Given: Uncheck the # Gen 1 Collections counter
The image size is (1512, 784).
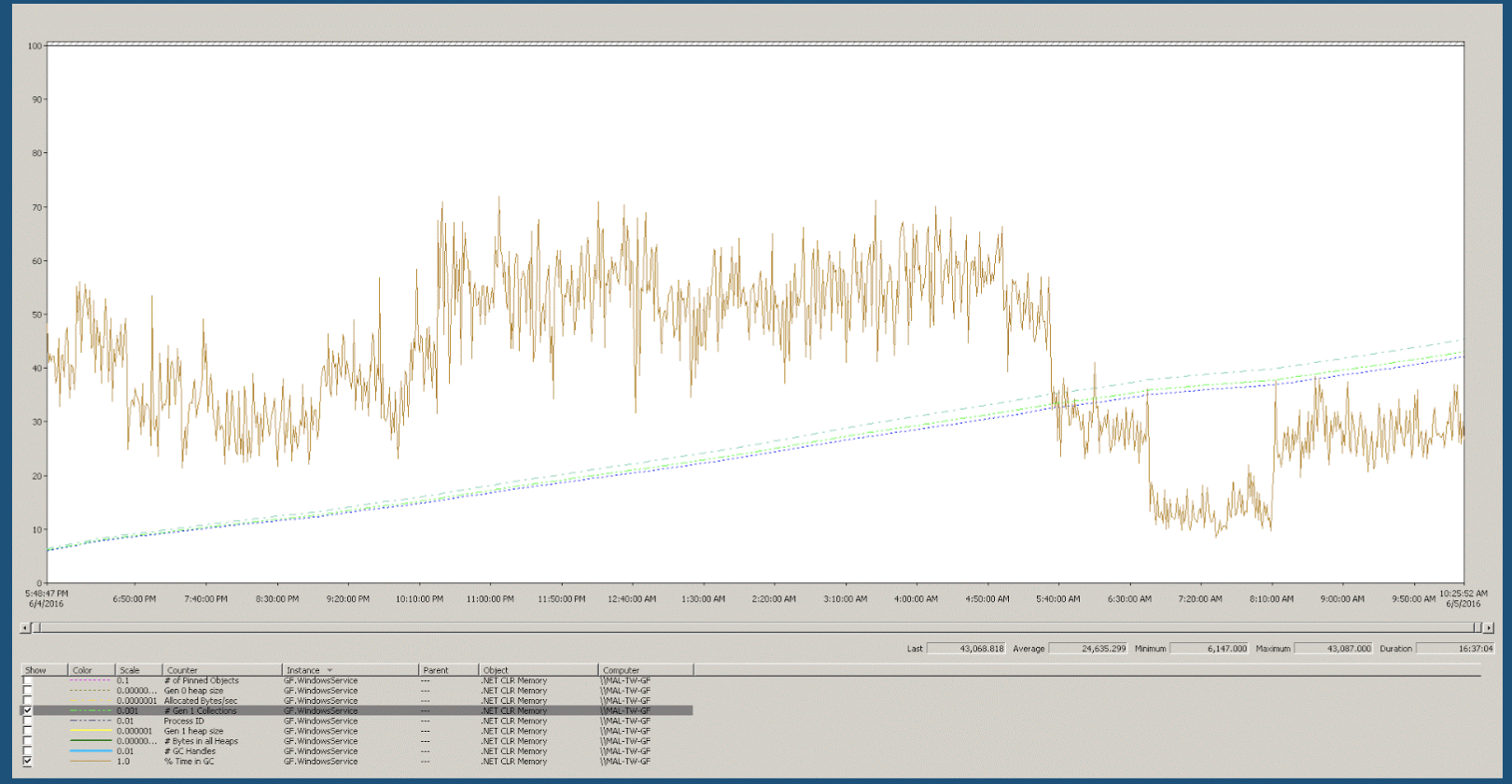Looking at the screenshot, I should click(27, 711).
